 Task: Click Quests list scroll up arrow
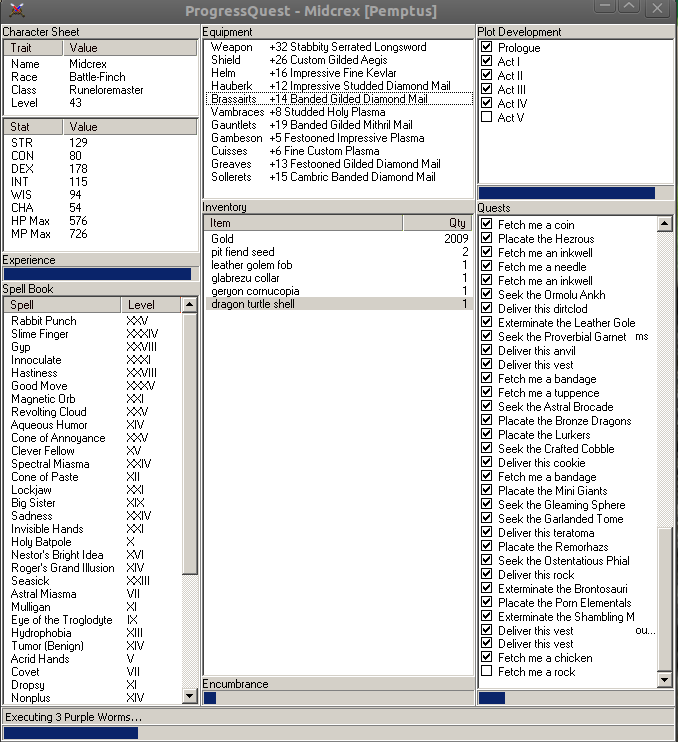coord(665,223)
